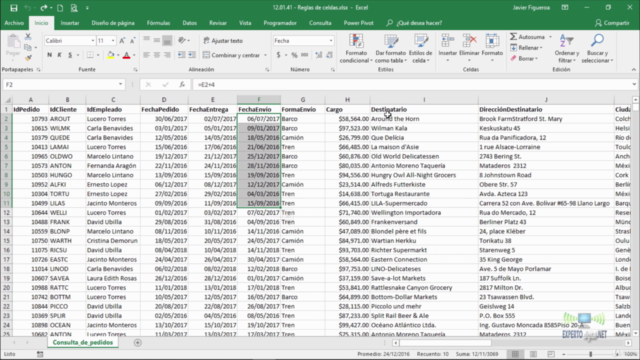
Task: Click the Borrar button
Action: coord(524,58)
